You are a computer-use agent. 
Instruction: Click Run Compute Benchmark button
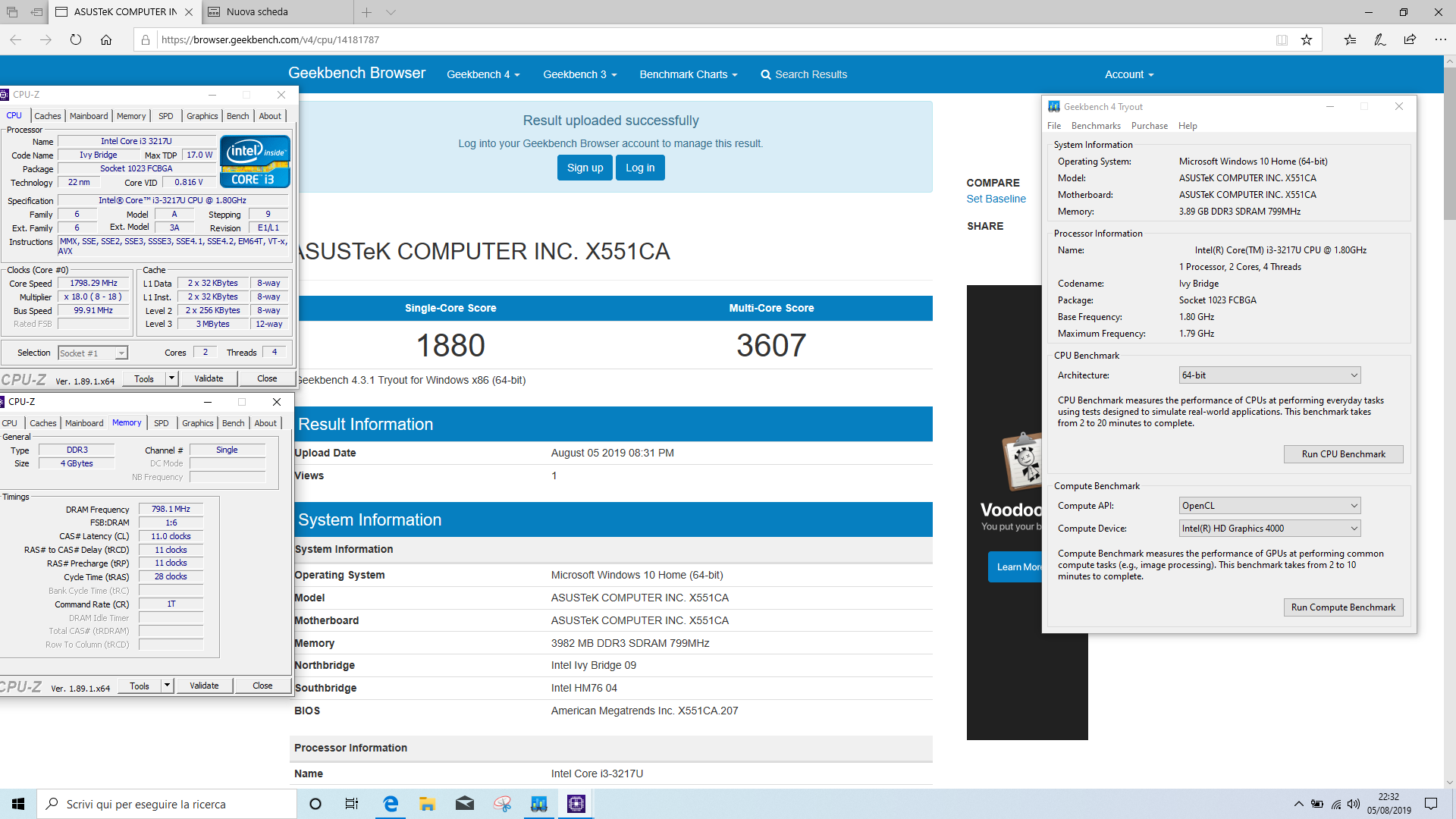tap(1343, 607)
